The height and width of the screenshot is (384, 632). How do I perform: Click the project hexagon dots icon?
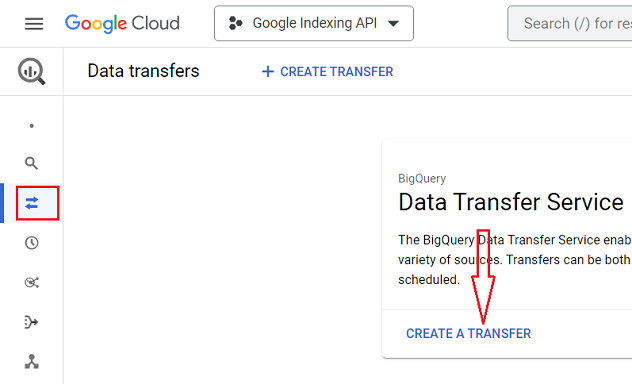pyautogui.click(x=235, y=23)
